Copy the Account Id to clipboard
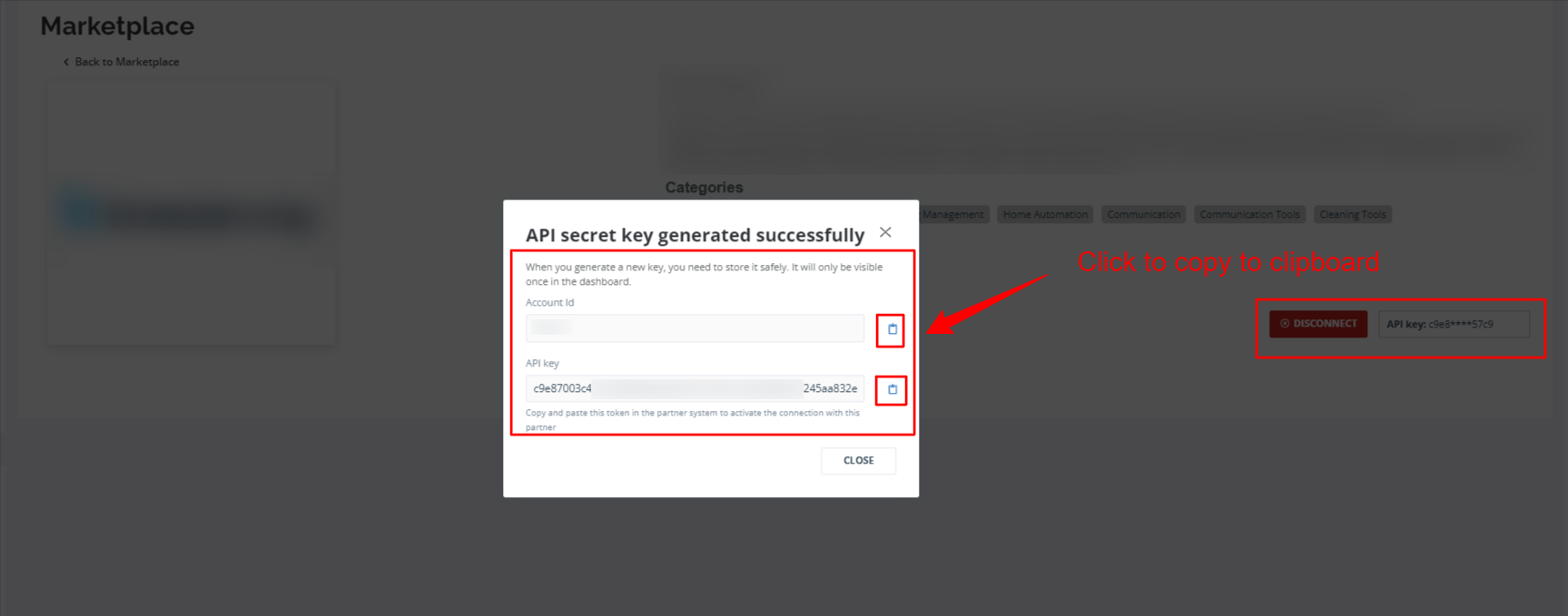 [x=892, y=329]
